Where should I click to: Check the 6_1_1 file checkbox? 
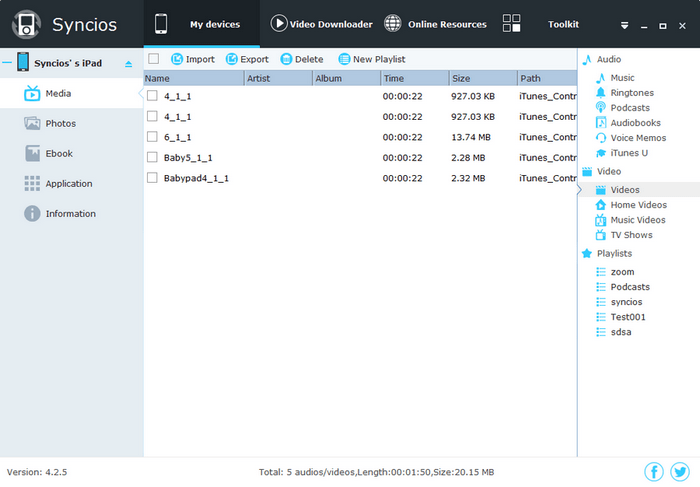pos(152,137)
